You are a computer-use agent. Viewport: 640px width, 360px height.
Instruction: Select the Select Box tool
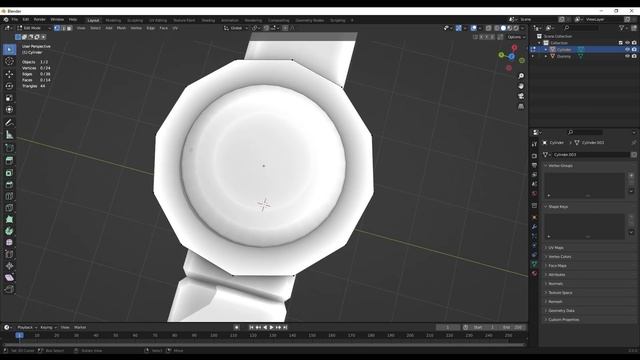9,49
